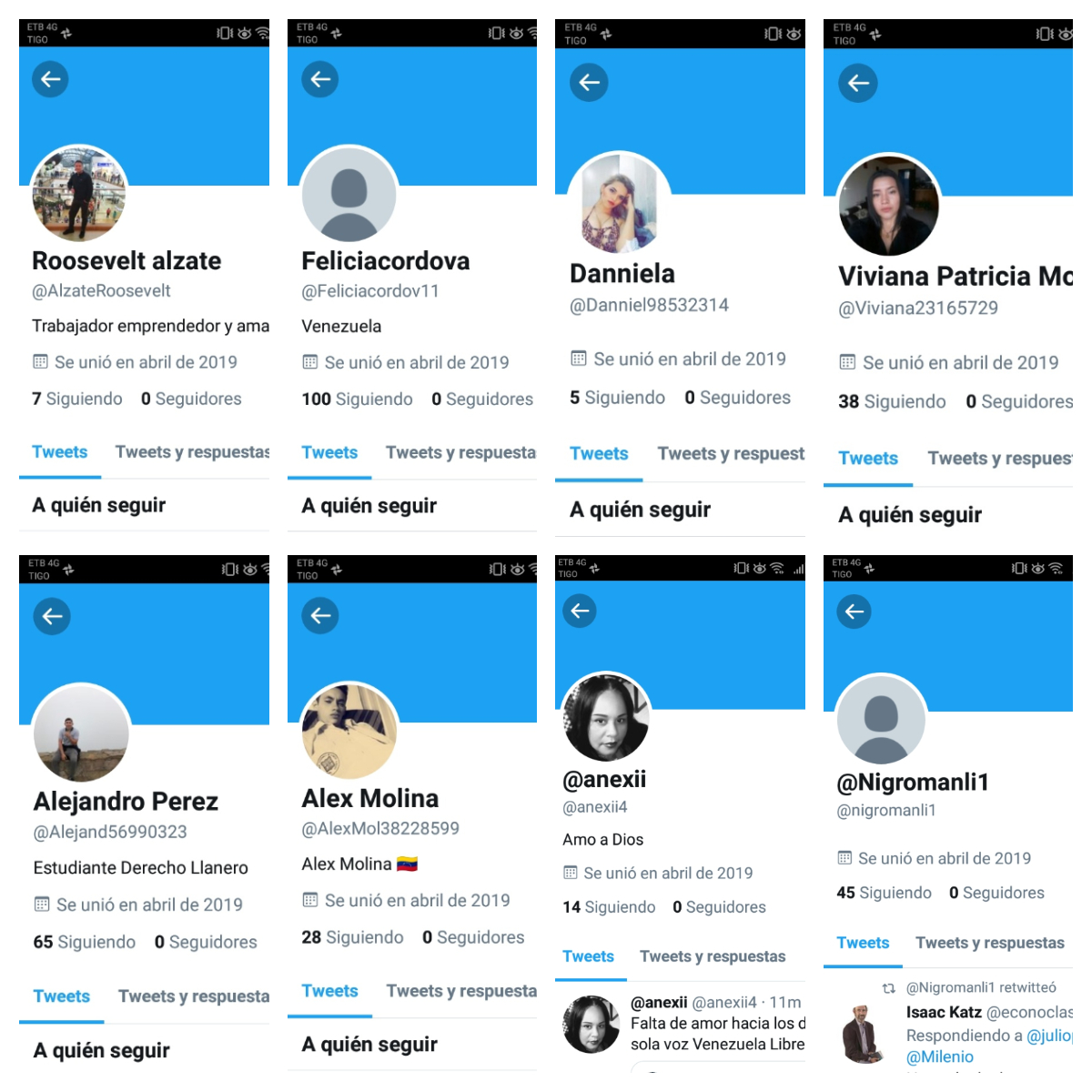Tap back arrow on Feliciacordova profile
1092x1092 pixels.
pos(320,79)
